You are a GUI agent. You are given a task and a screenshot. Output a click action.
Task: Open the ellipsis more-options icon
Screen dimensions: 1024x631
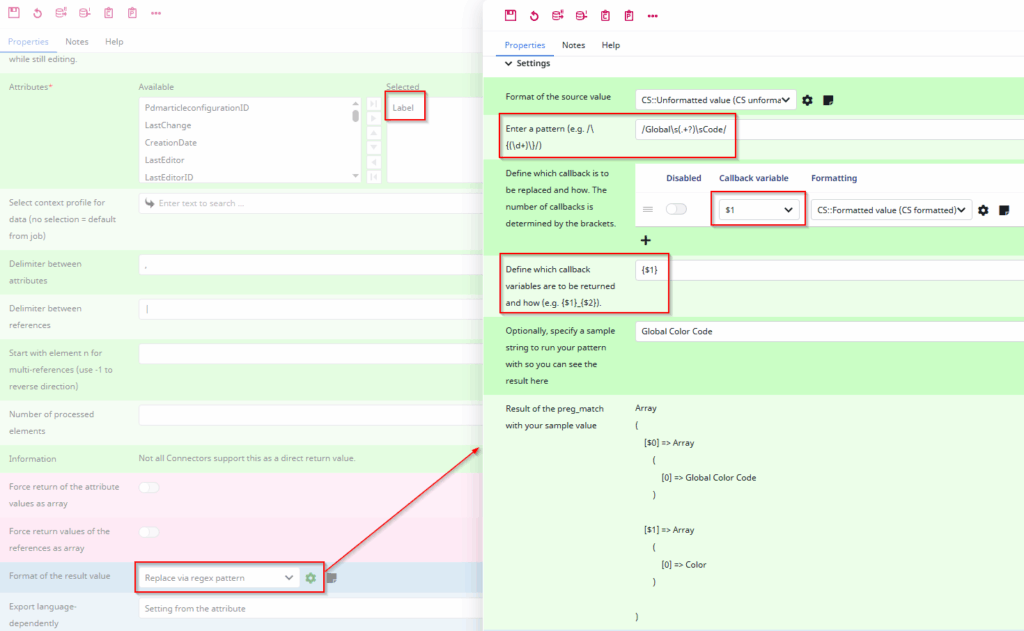655,15
